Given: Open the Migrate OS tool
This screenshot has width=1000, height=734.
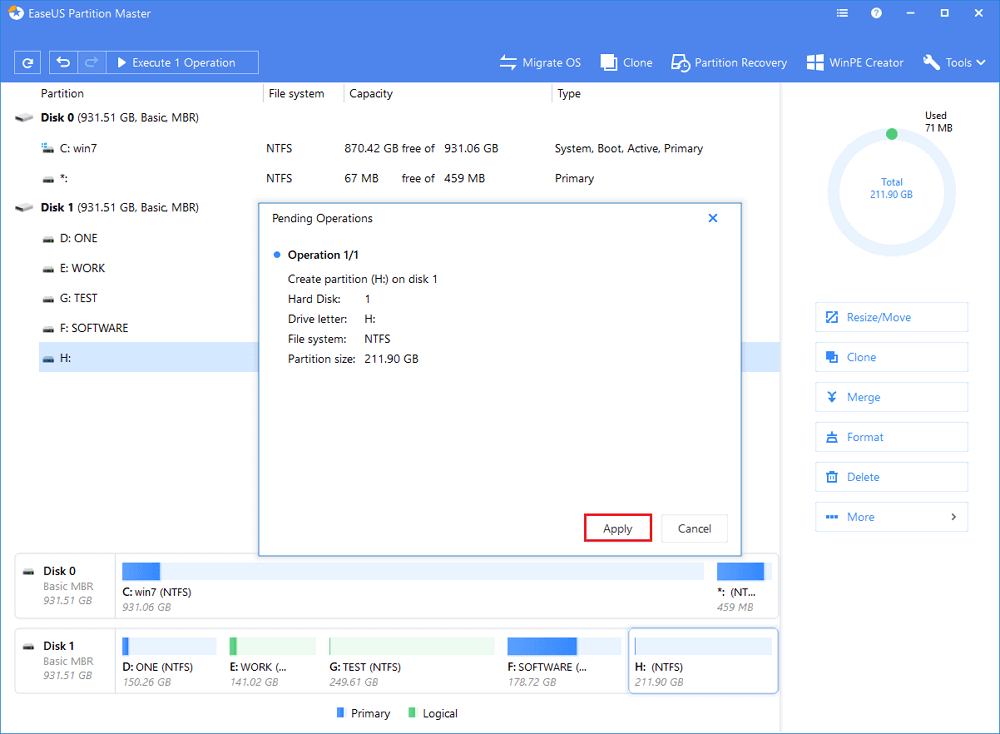Looking at the screenshot, I should tap(540, 62).
